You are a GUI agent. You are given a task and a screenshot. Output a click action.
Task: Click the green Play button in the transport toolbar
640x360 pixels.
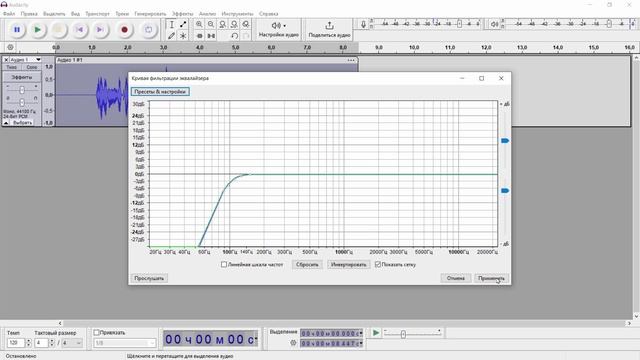(38, 29)
